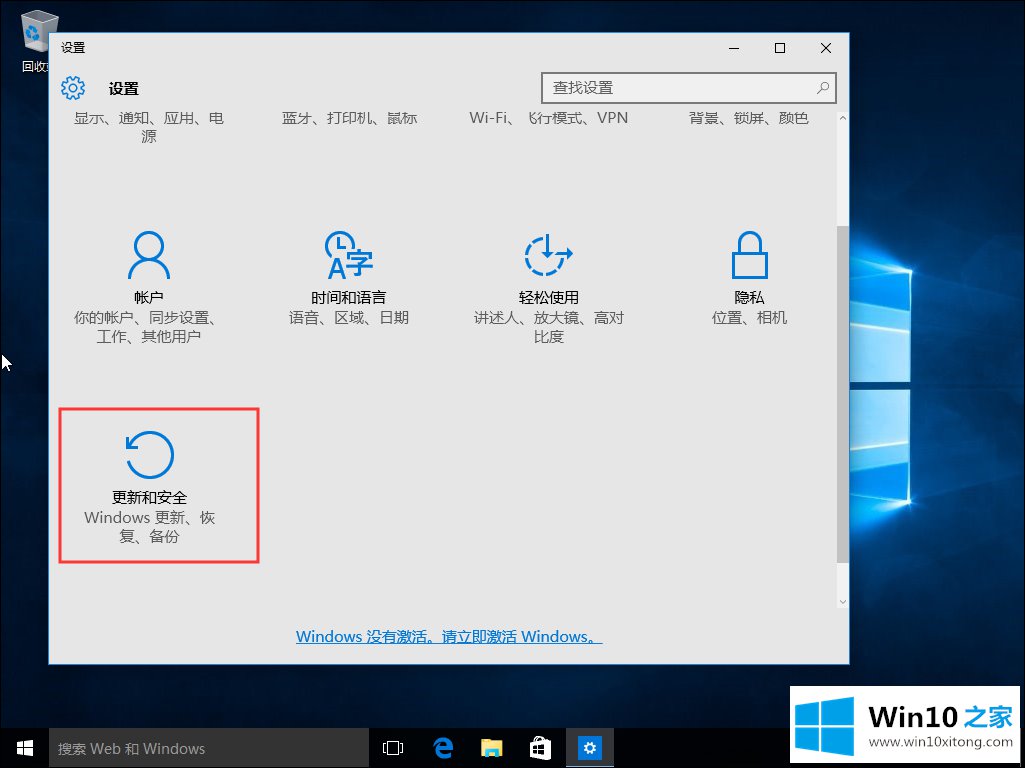Click the vertical scrollbar thumb in Settings
The height and width of the screenshot is (768, 1025).
[x=843, y=394]
